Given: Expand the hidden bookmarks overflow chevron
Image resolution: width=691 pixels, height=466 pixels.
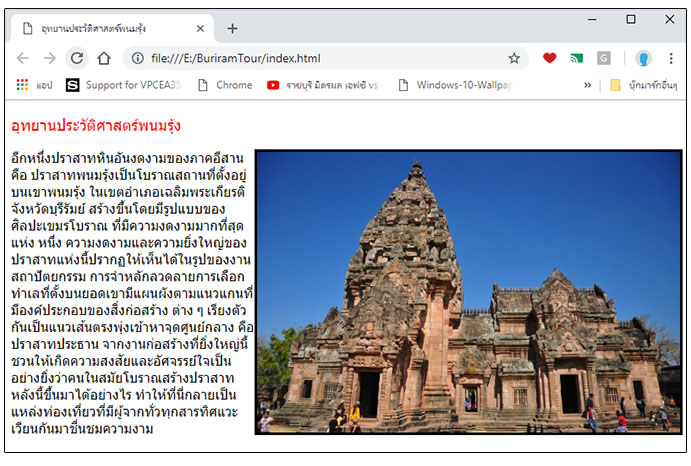Looking at the screenshot, I should coord(587,85).
